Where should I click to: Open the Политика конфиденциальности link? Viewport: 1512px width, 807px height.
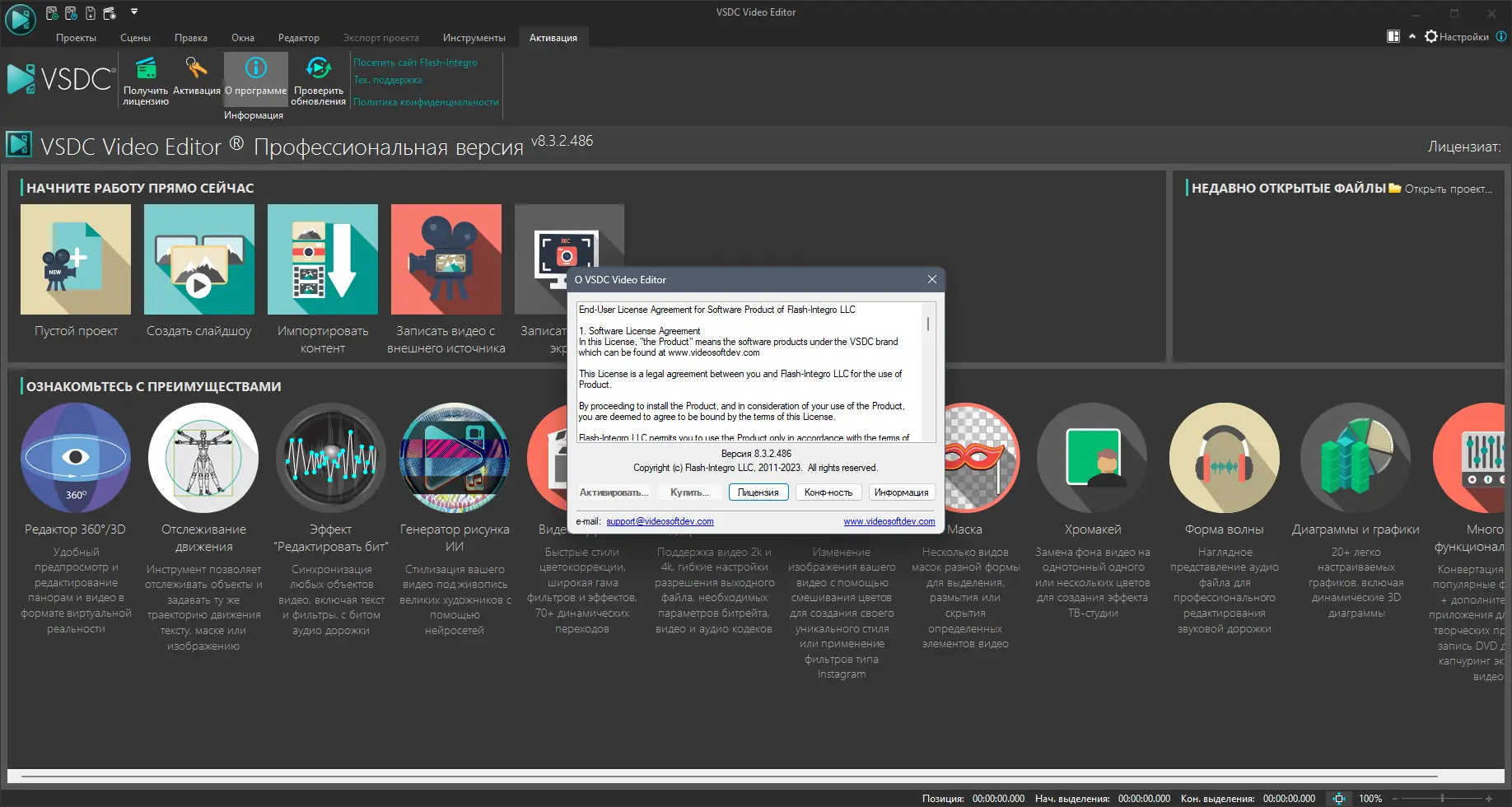(x=426, y=102)
